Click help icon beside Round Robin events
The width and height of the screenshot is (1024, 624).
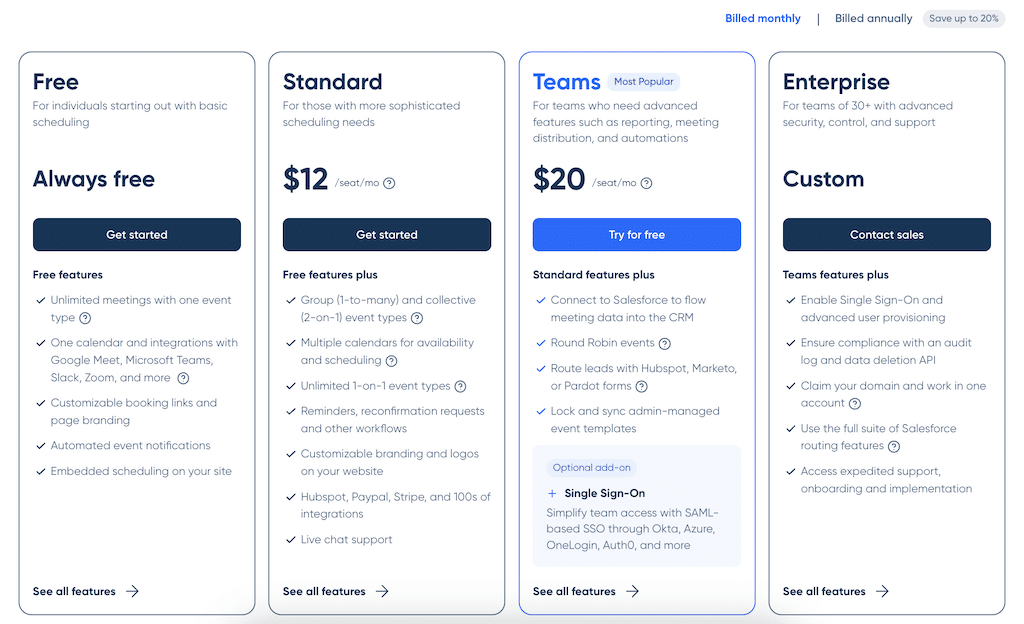(x=665, y=343)
